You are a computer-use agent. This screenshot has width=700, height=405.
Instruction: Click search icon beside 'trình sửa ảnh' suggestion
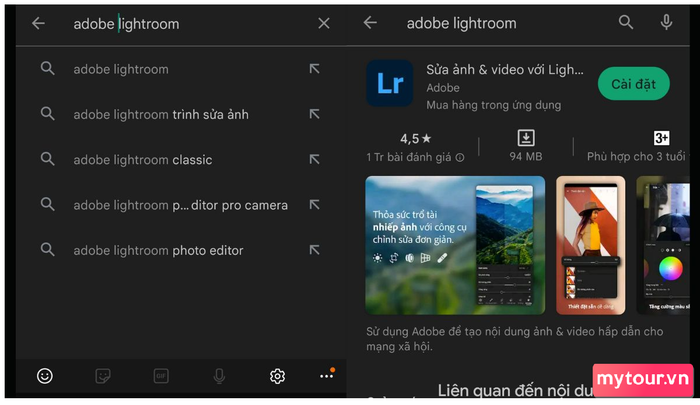47,114
